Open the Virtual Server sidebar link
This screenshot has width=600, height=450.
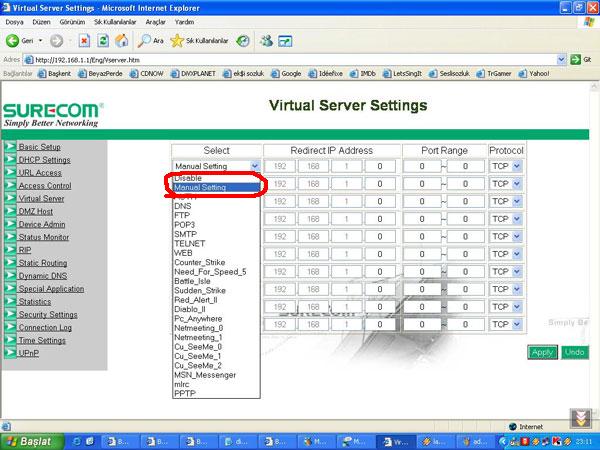(x=41, y=198)
